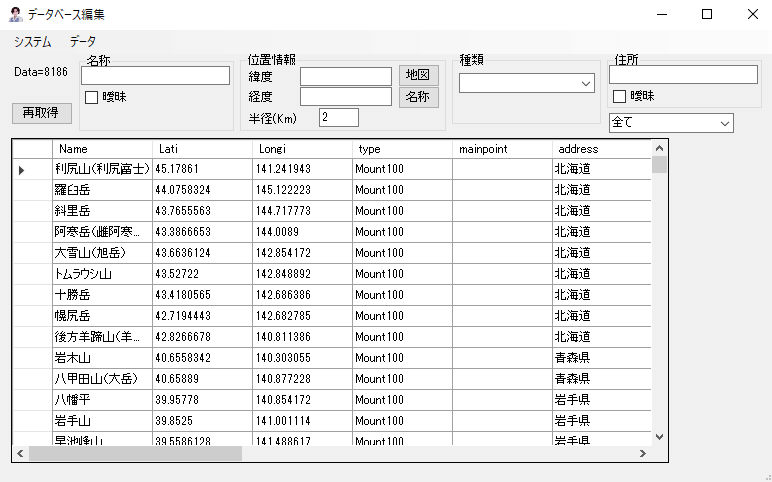Viewport: 772px width, 482px height.
Task: Click the horizontal scrollbar left arrow
Action: pyautogui.click(x=21, y=453)
